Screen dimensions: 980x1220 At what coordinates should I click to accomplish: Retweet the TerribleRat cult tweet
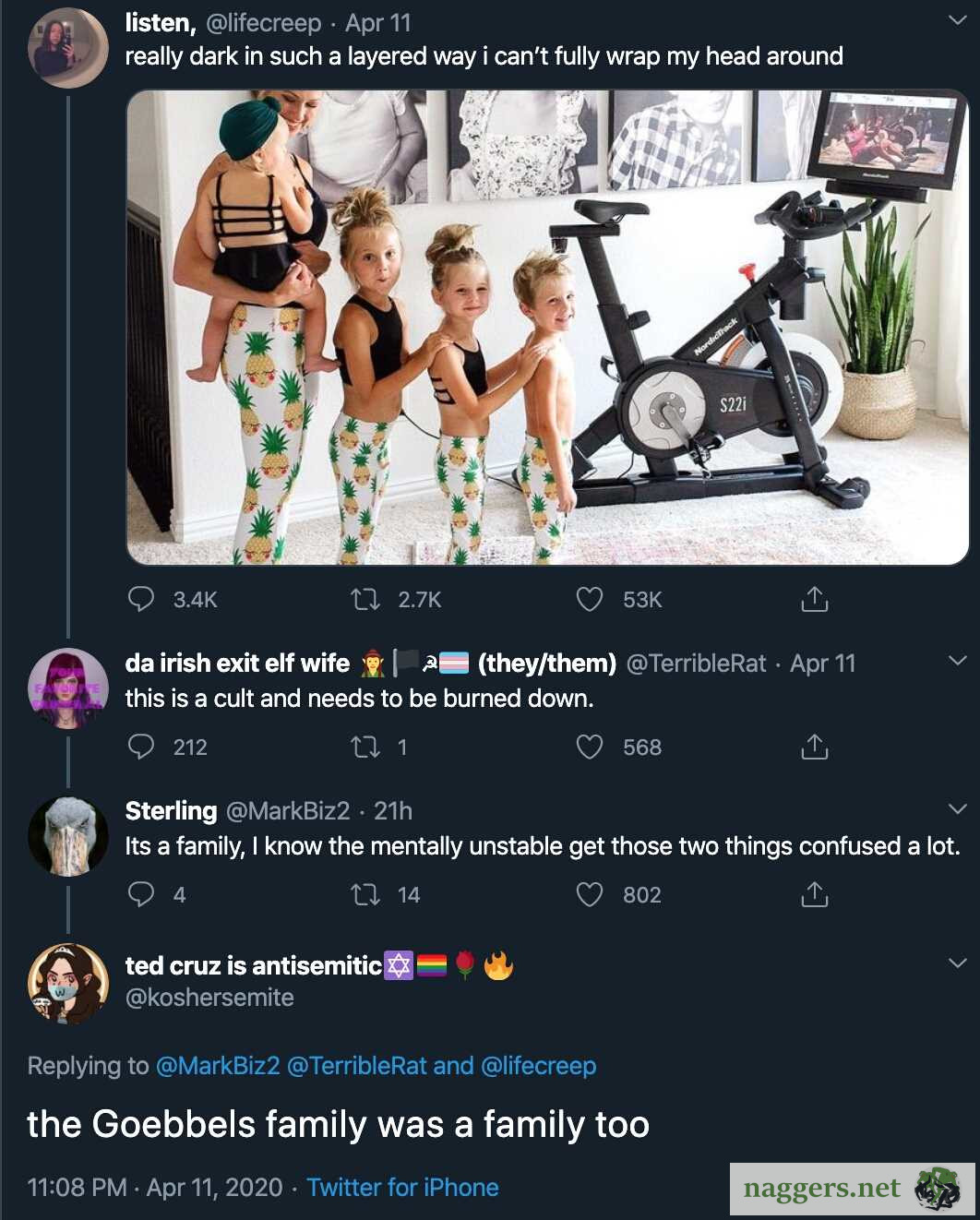[366, 747]
